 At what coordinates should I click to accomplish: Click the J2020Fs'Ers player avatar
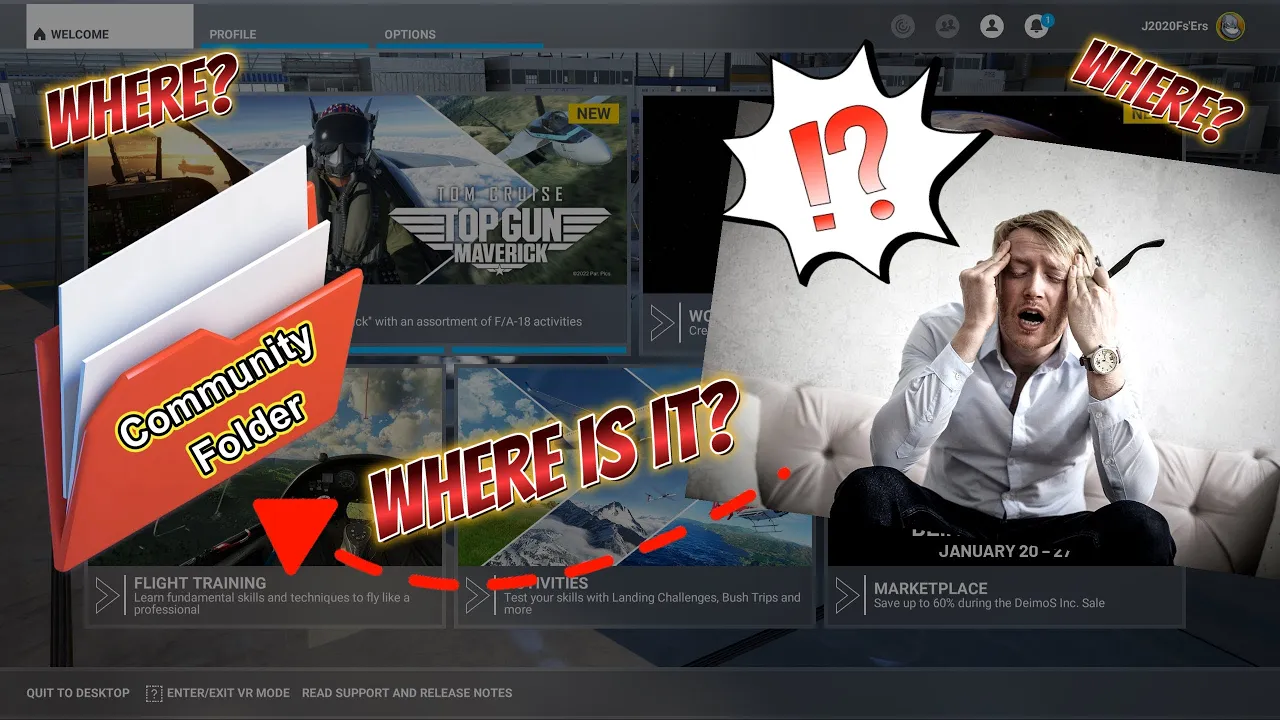[x=1230, y=27]
